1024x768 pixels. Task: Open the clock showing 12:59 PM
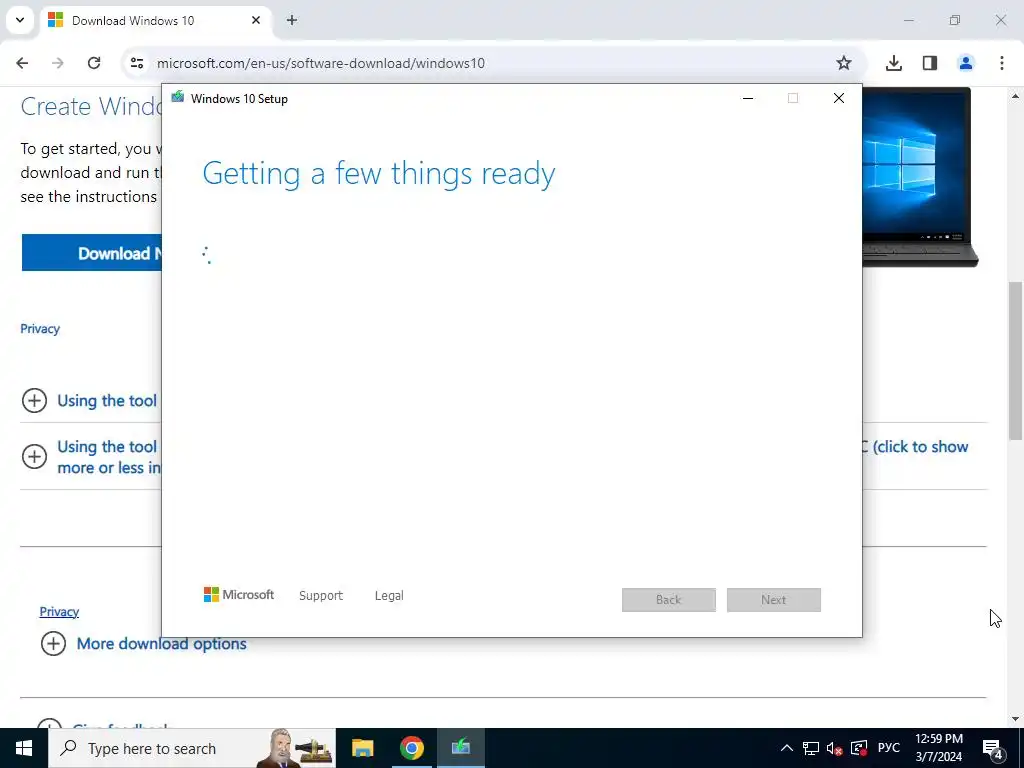point(938,748)
